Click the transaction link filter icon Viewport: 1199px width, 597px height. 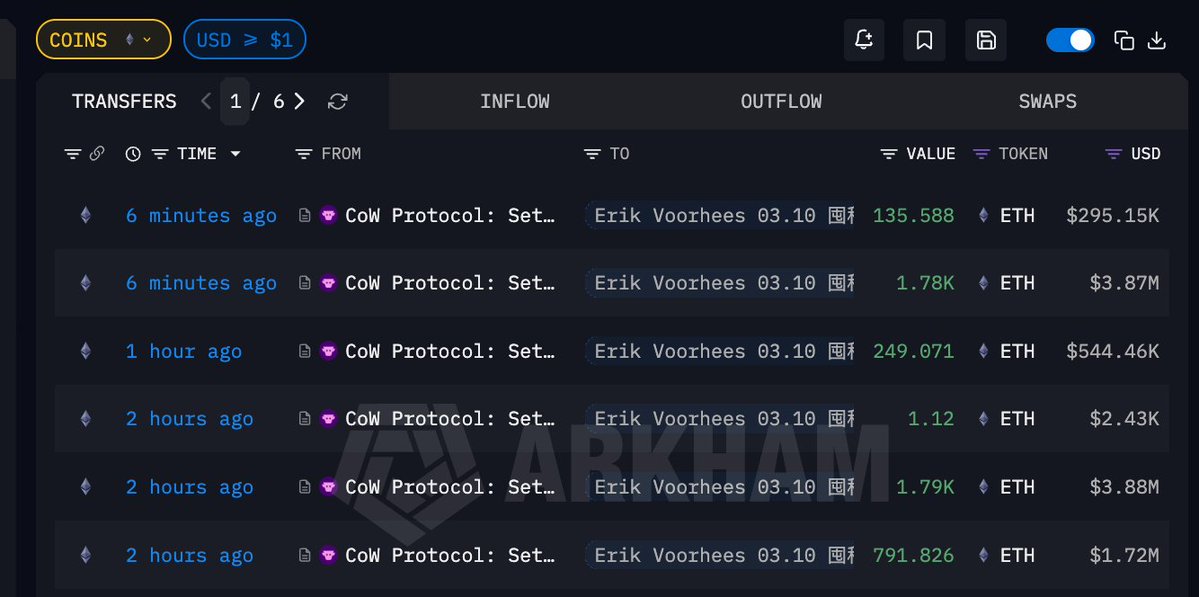point(97,154)
